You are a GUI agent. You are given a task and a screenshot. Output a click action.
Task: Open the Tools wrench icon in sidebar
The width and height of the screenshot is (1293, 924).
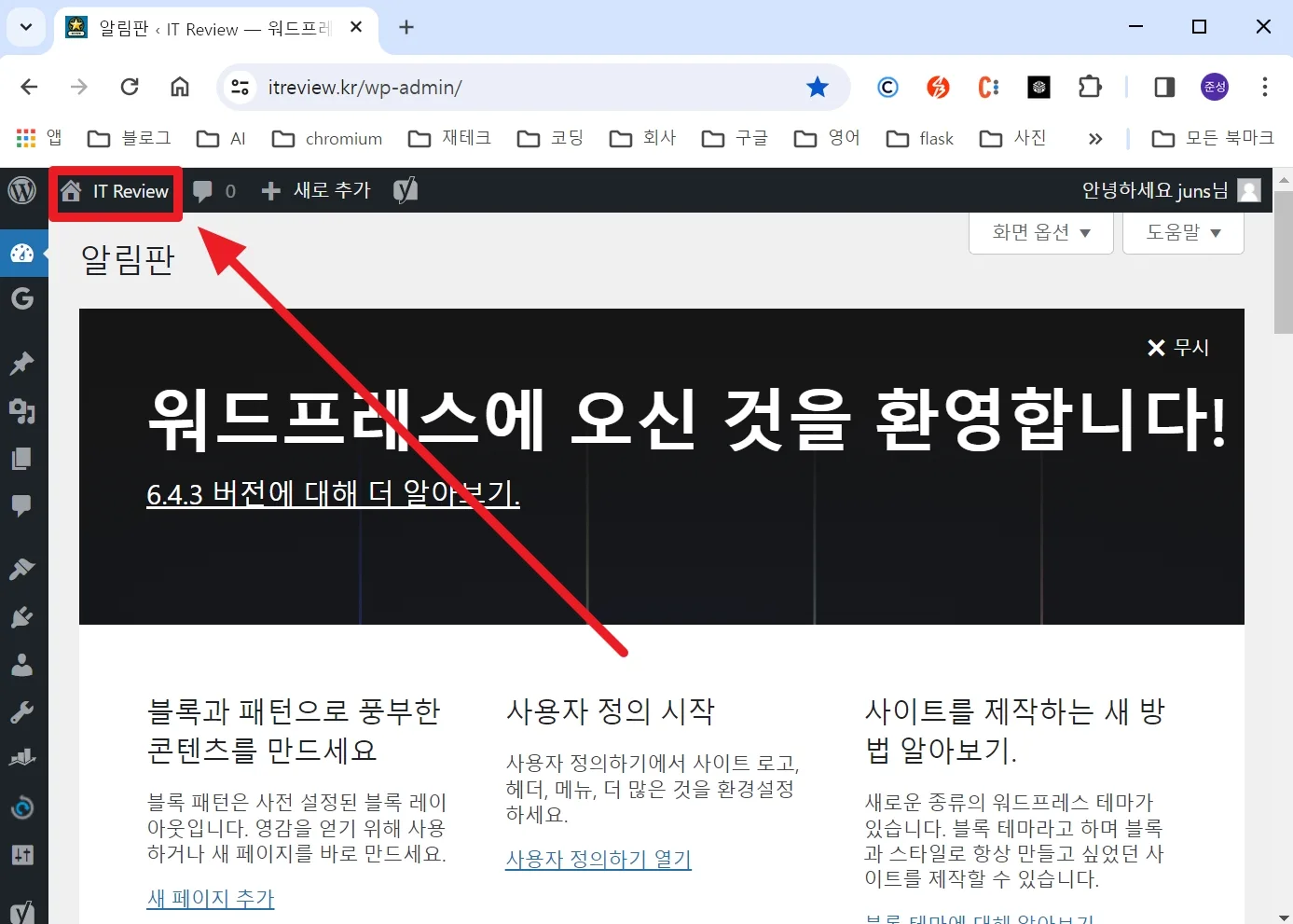pyautogui.click(x=21, y=713)
